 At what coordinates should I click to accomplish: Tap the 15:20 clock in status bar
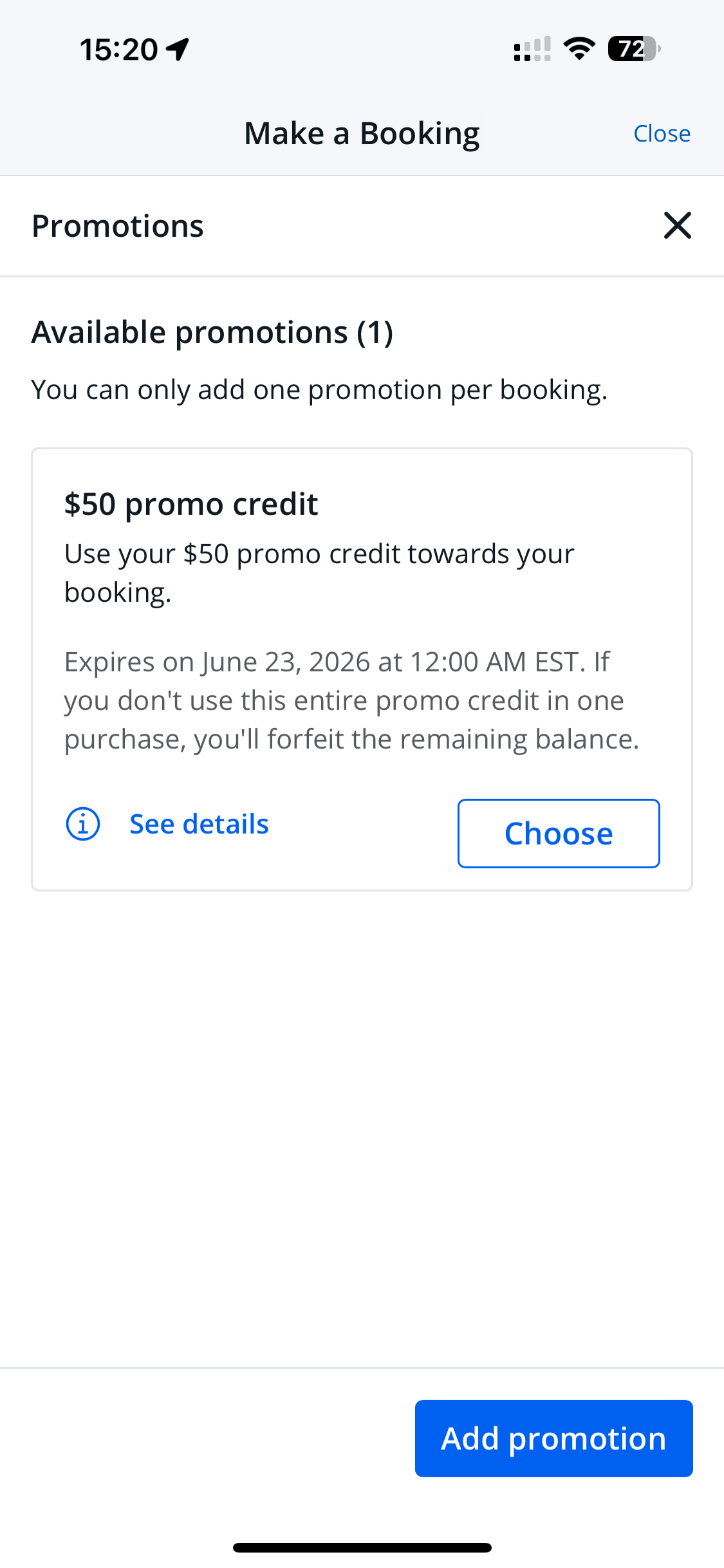pyautogui.click(x=118, y=50)
